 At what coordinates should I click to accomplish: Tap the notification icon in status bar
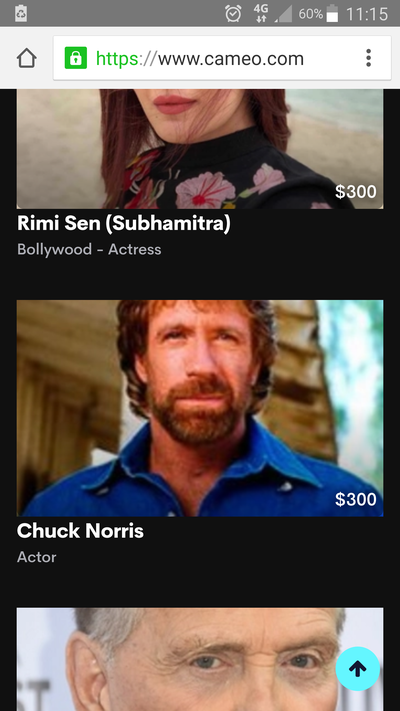[x=21, y=13]
